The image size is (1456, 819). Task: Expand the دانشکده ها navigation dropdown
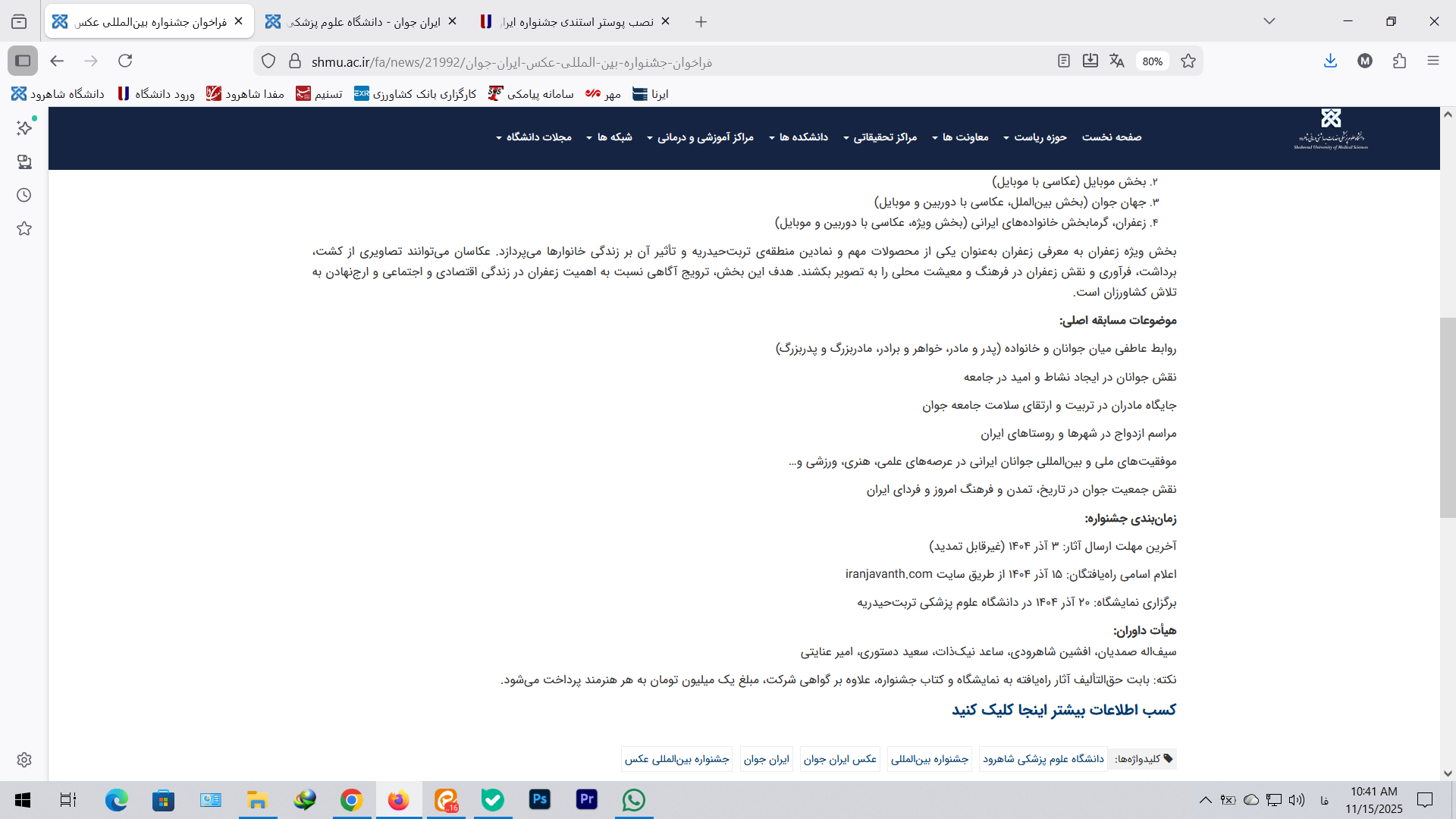799,137
